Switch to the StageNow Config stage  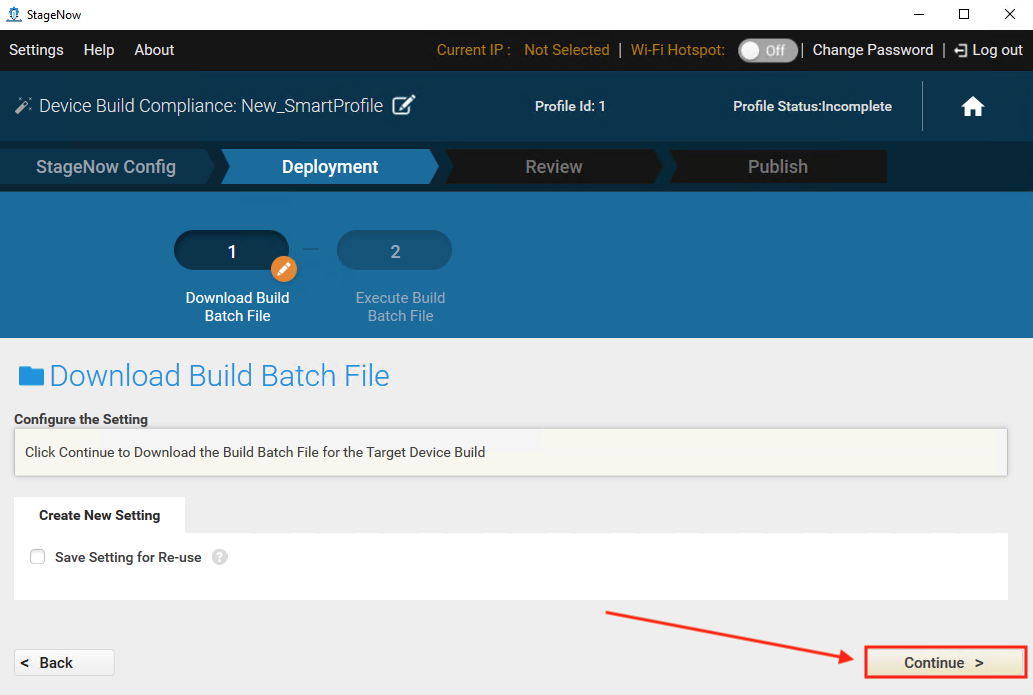point(106,167)
